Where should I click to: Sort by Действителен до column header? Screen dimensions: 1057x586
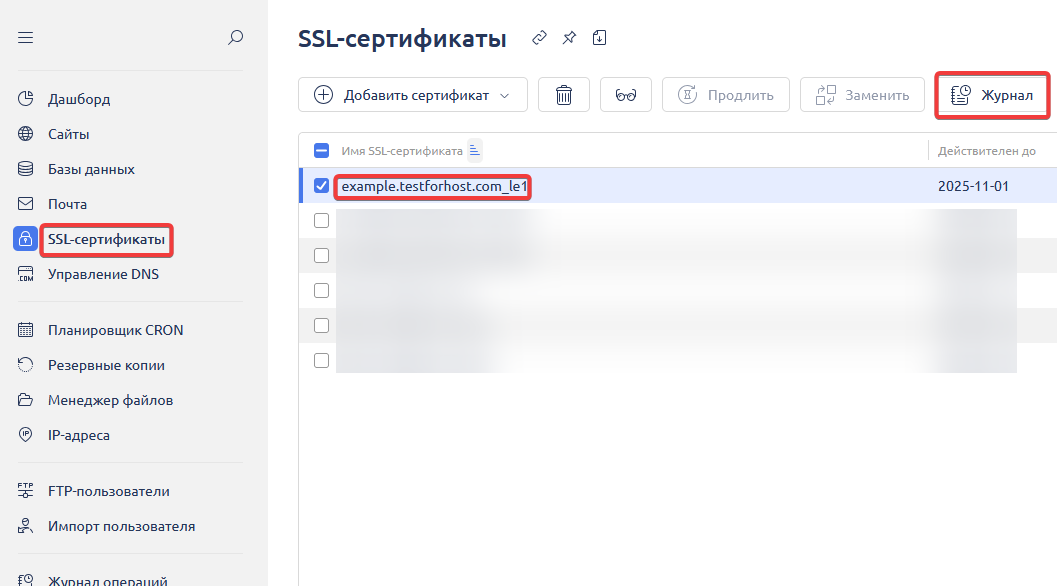coord(986,151)
